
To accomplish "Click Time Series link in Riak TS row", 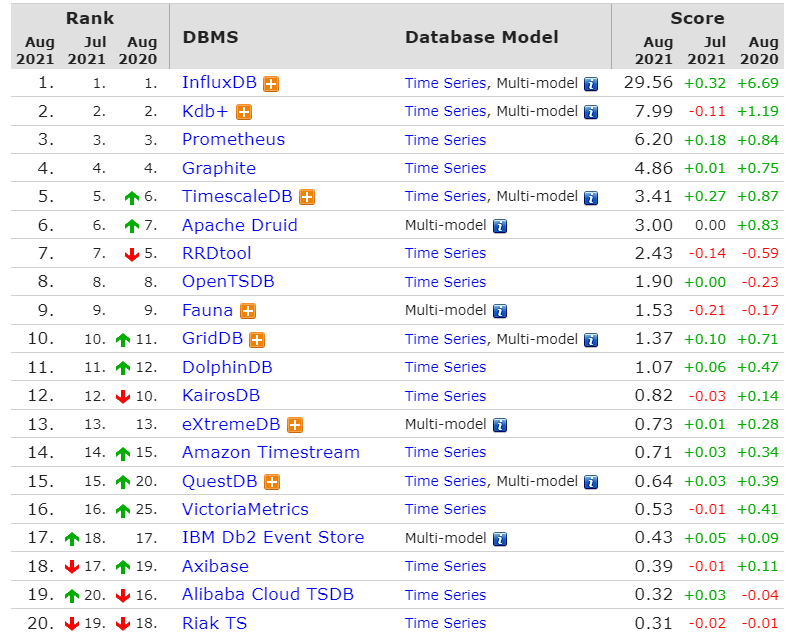I will tap(445, 623).
